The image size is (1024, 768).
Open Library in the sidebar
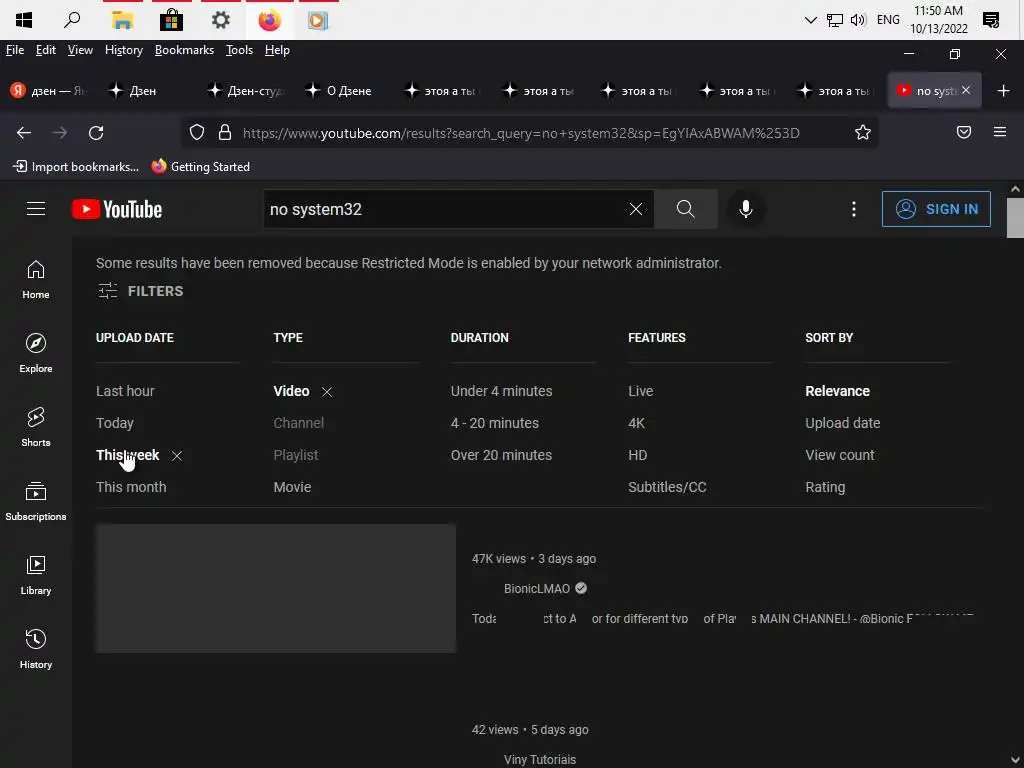[36, 575]
